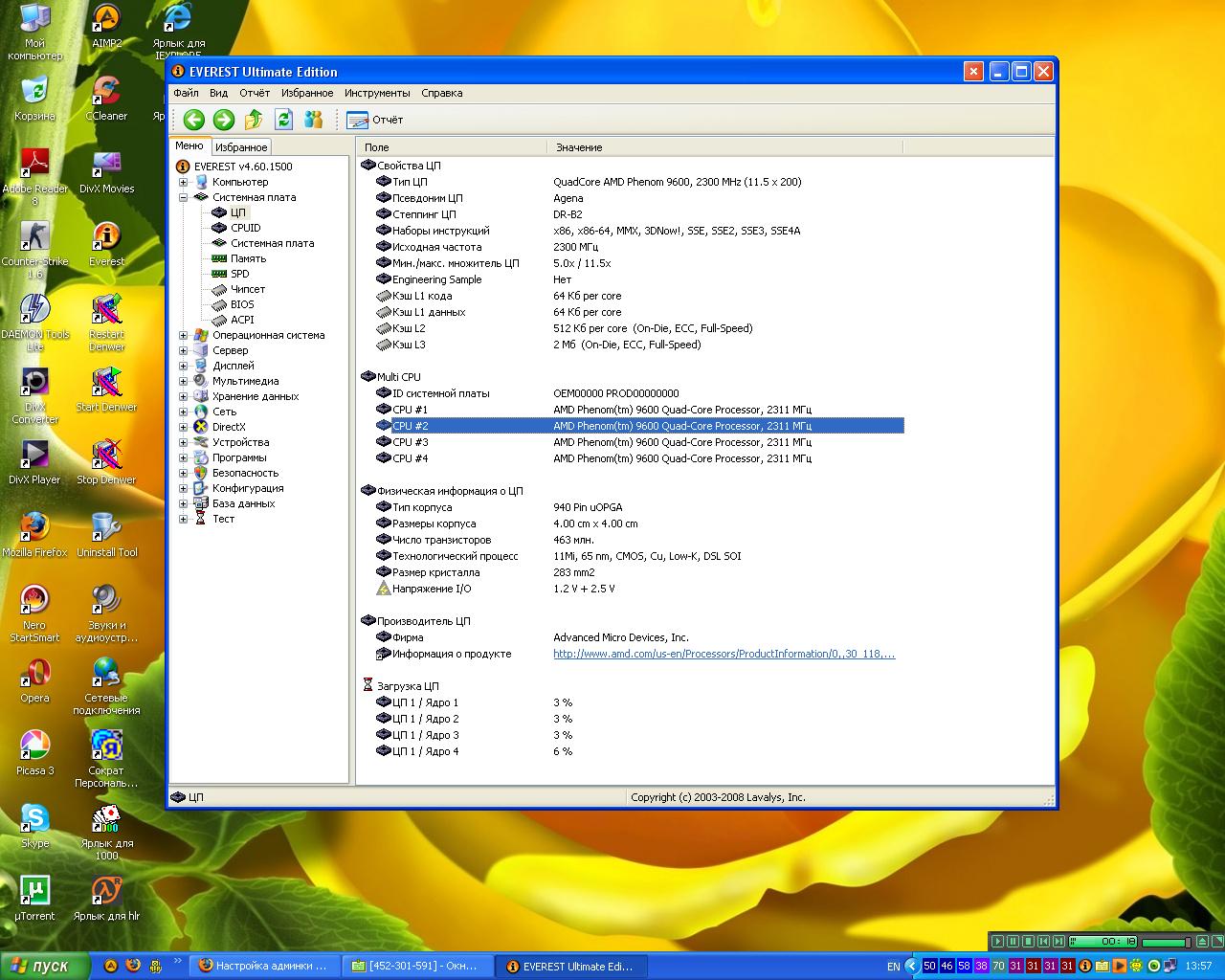The image size is (1225, 980).
Task: Select the µTorrent desktop icon
Action: [x=34, y=899]
